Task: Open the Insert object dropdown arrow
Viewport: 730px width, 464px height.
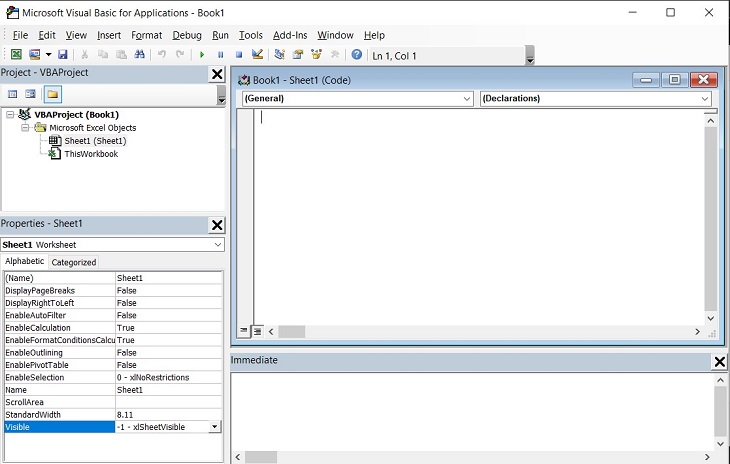Action: (48, 54)
